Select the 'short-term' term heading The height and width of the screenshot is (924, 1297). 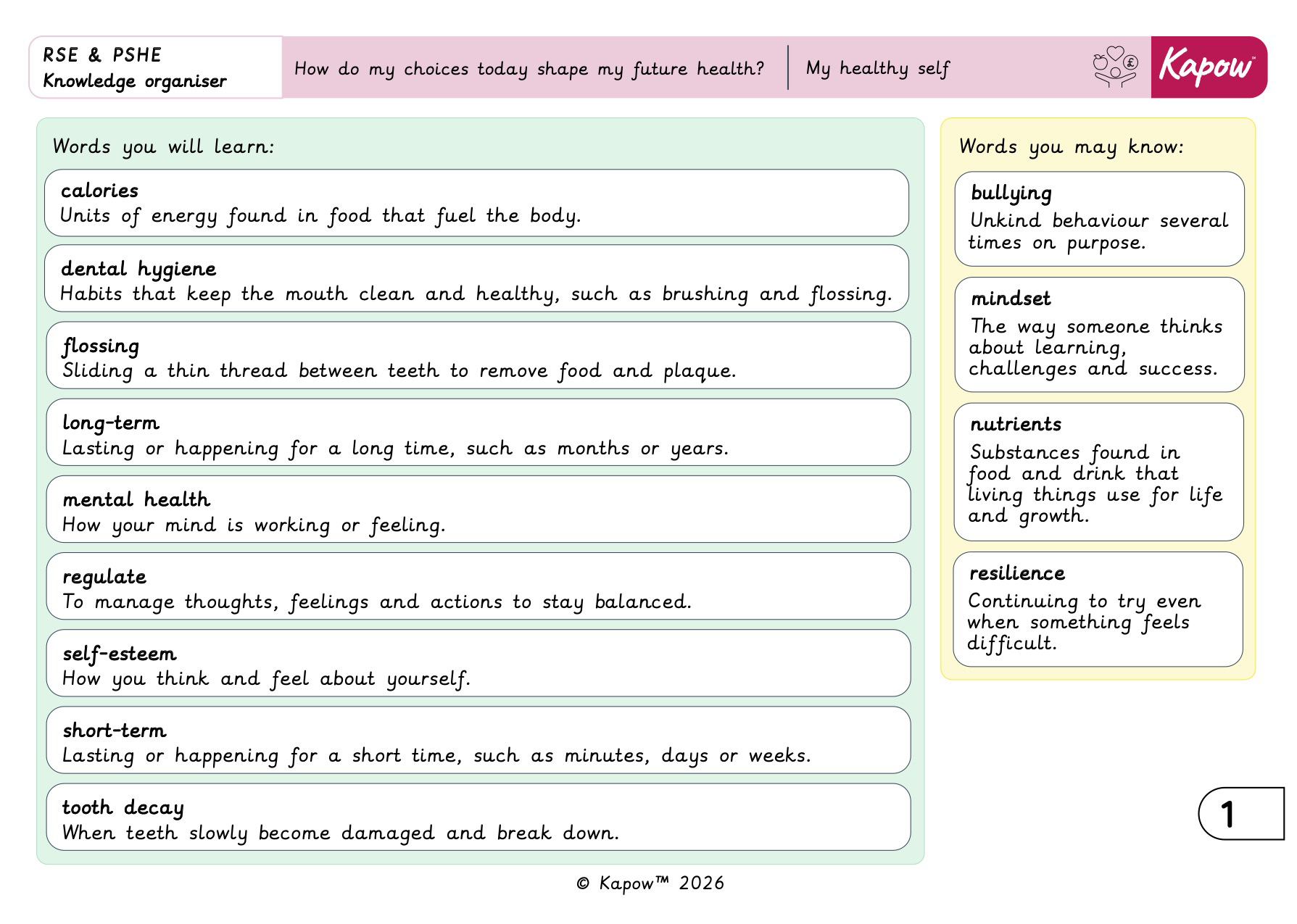(x=115, y=731)
